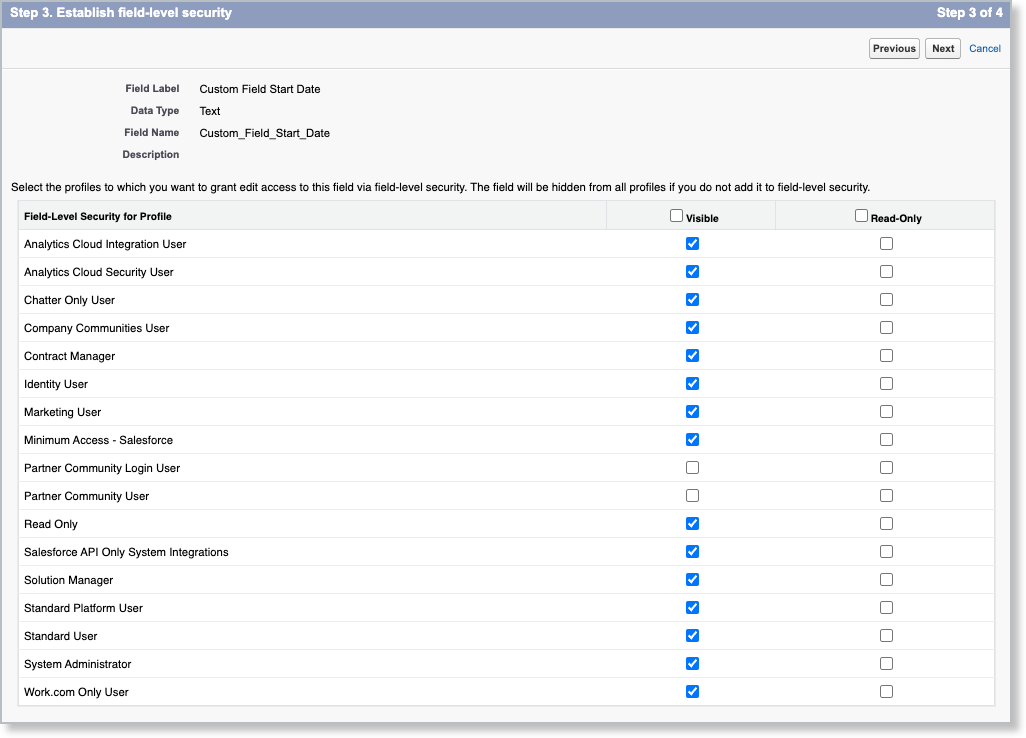
Task: Disable Visible for Standard Platform User
Action: 693,607
